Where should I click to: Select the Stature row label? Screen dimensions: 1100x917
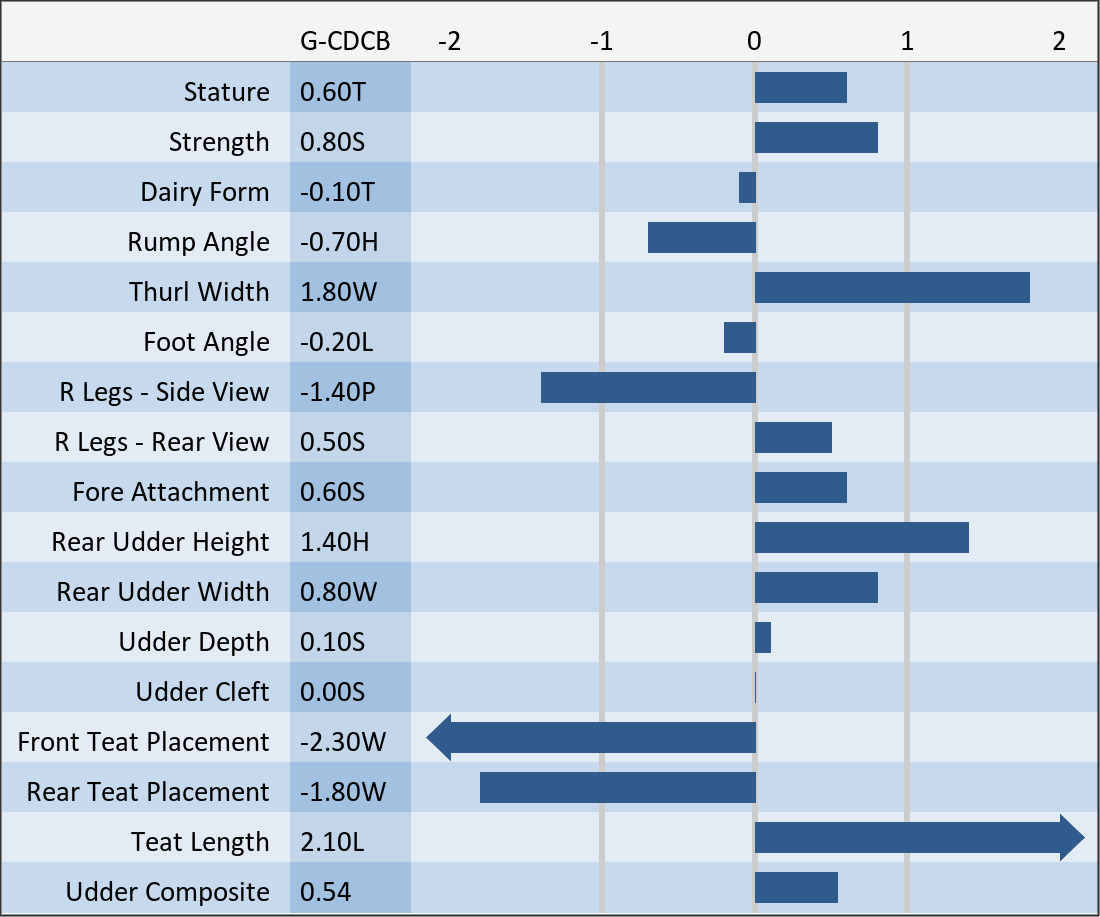(x=226, y=92)
